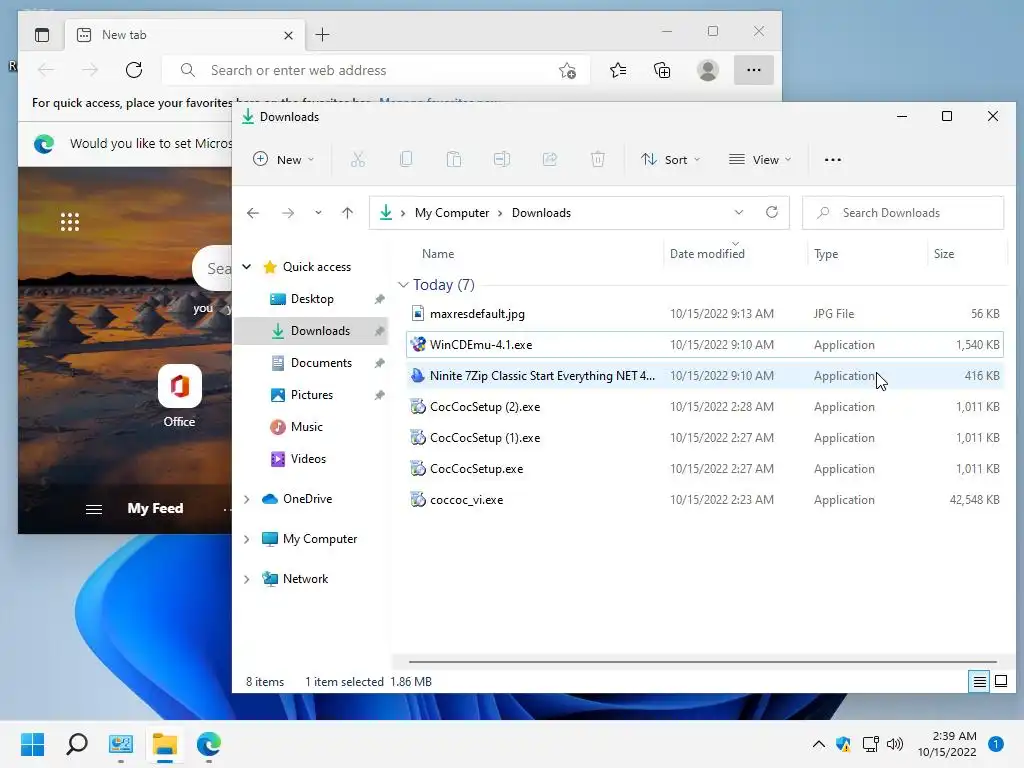Screen dimensions: 1024x768
Task: Open volume control in system tray
Action: (895, 744)
